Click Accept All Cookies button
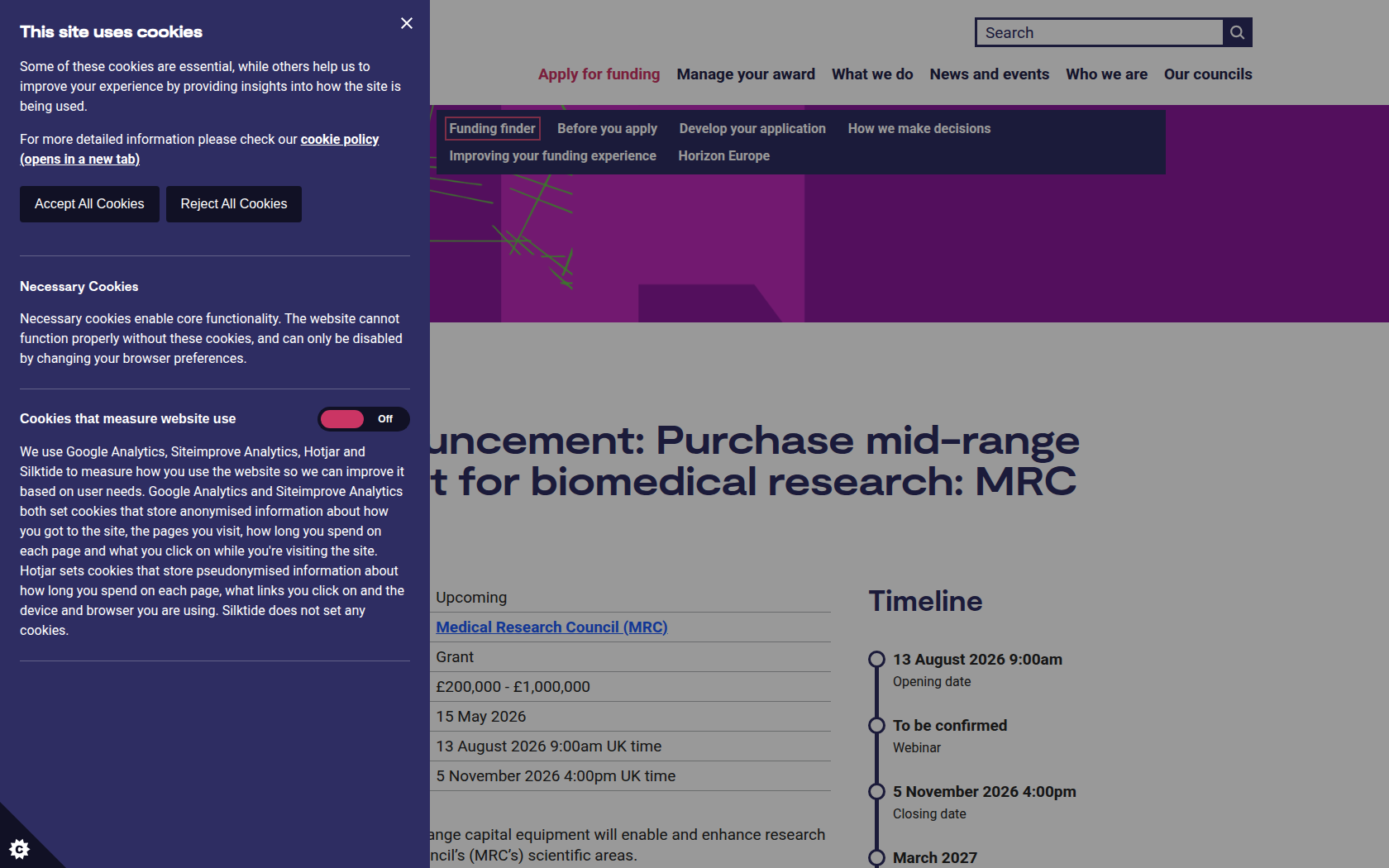This screenshot has width=1389, height=868. [89, 204]
